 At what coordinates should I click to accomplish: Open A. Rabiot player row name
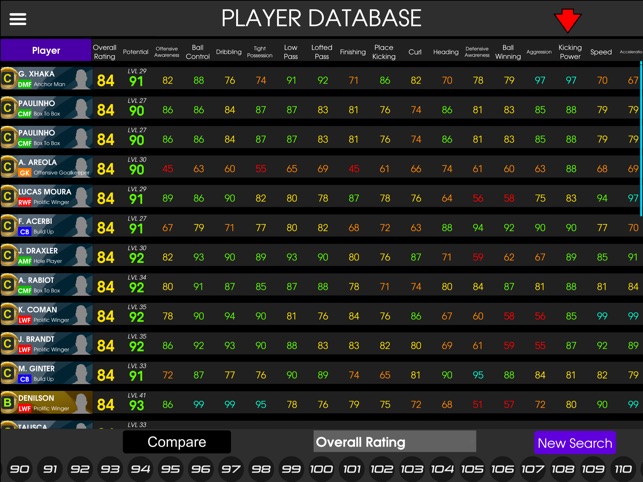pyautogui.click(x=36, y=280)
